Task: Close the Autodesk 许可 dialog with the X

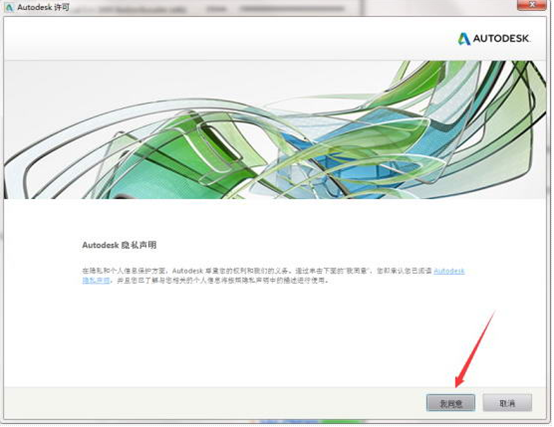Action: pyautogui.click(x=532, y=5)
